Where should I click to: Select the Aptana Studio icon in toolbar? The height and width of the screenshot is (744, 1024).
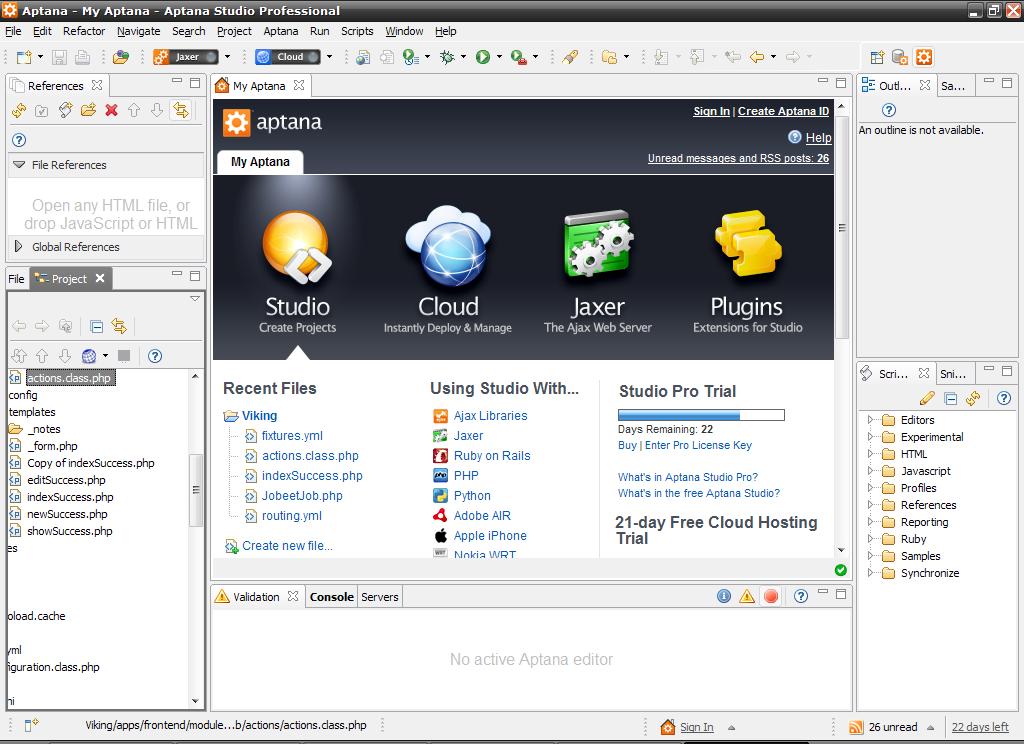coord(922,57)
